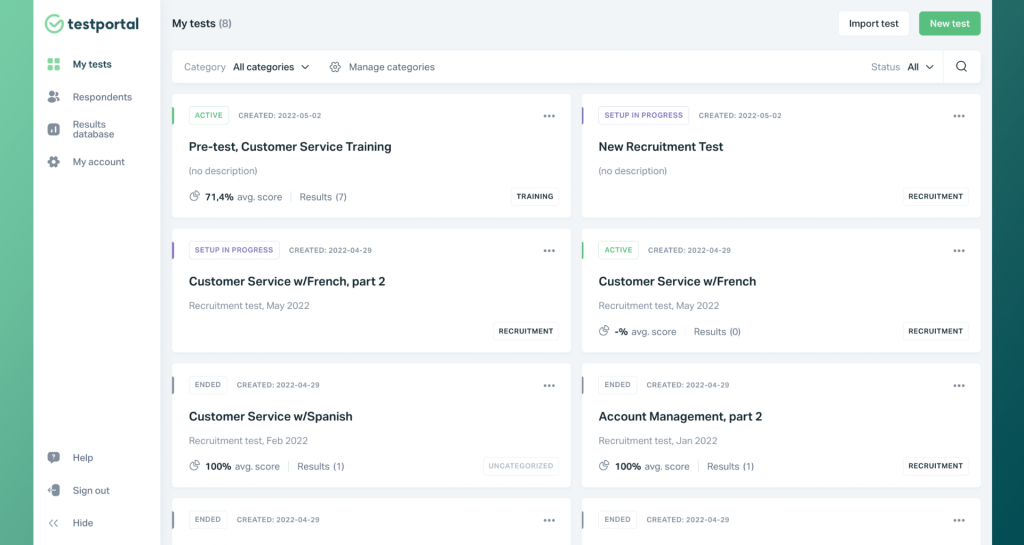1024x545 pixels.
Task: Click the Manage categories gear icon
Action: (x=335, y=67)
